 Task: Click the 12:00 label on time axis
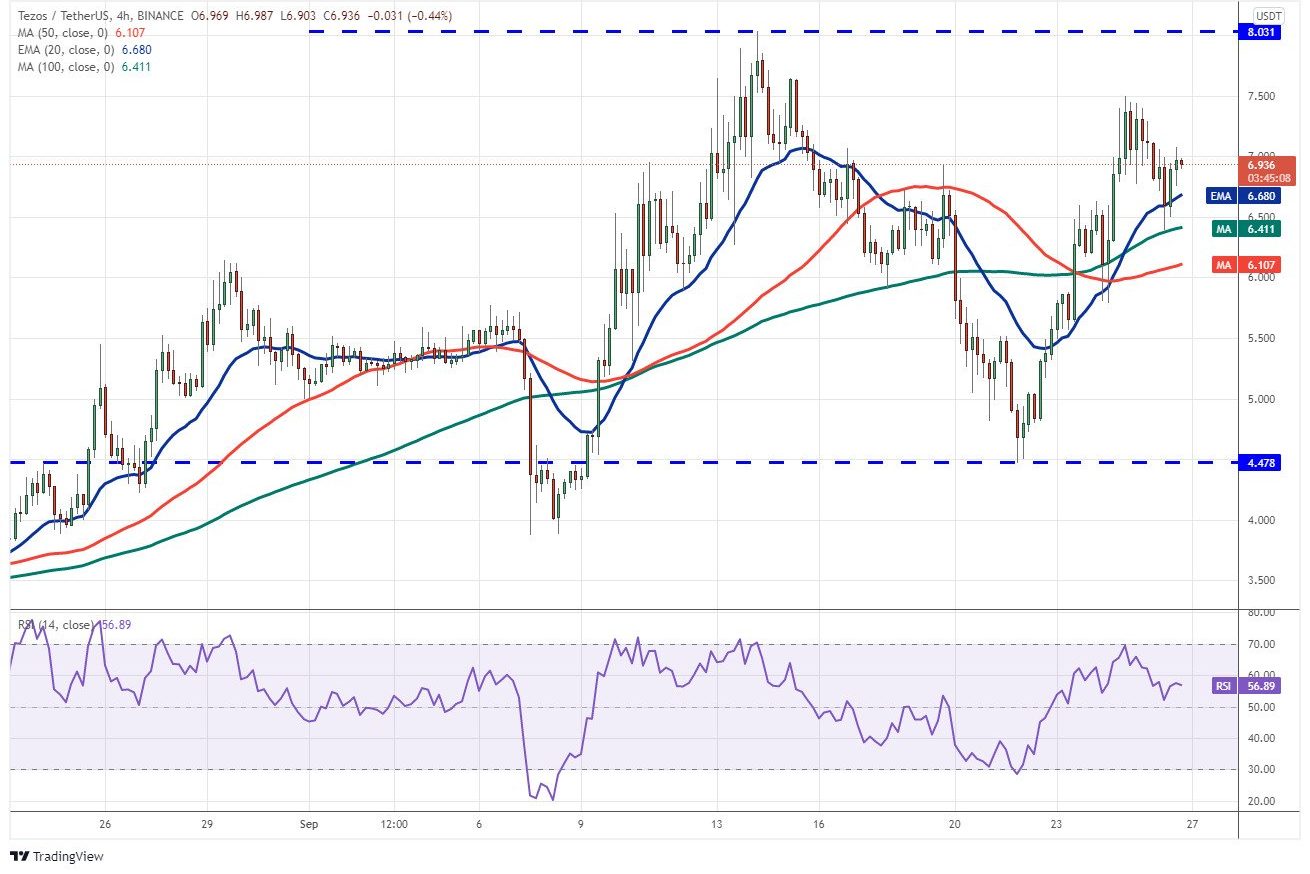[395, 825]
